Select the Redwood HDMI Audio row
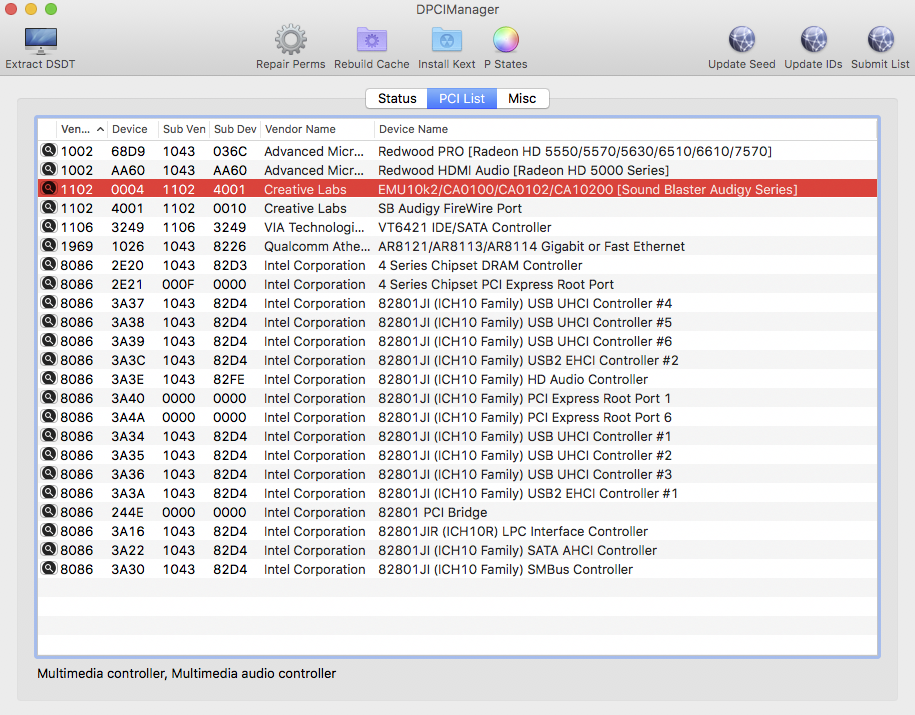The height and width of the screenshot is (715, 915). coord(458,170)
